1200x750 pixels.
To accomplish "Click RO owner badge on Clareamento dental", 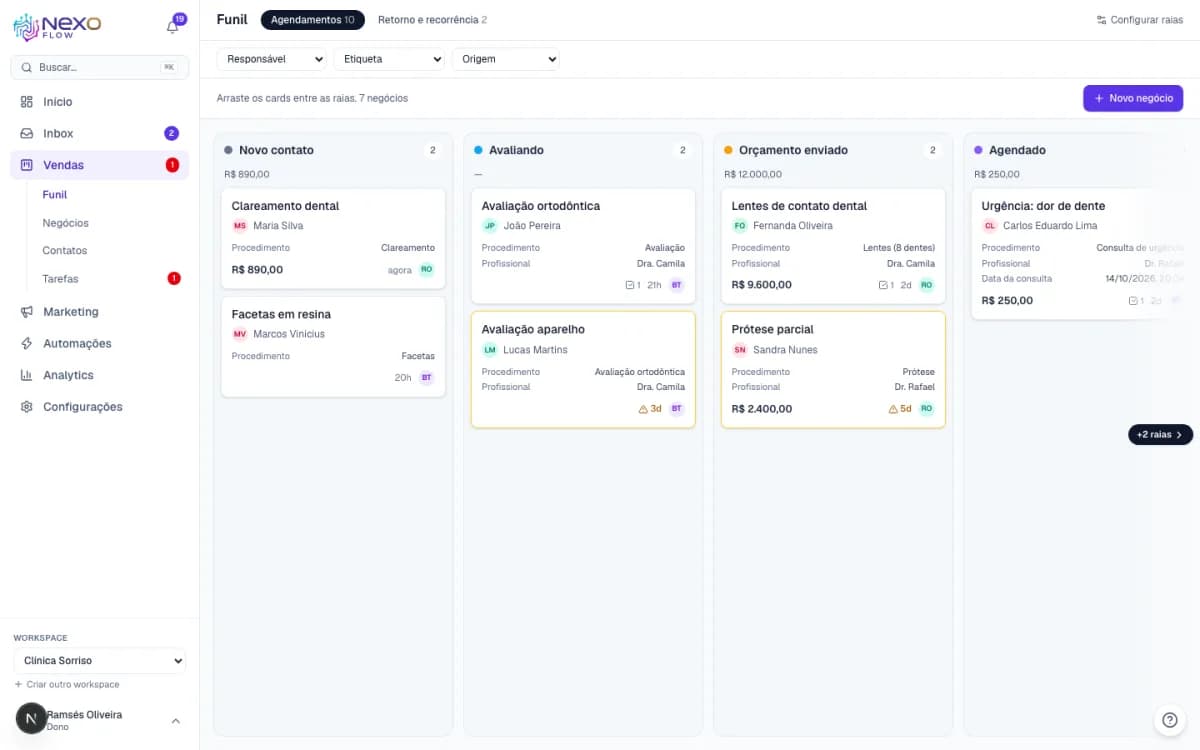I will (427, 269).
